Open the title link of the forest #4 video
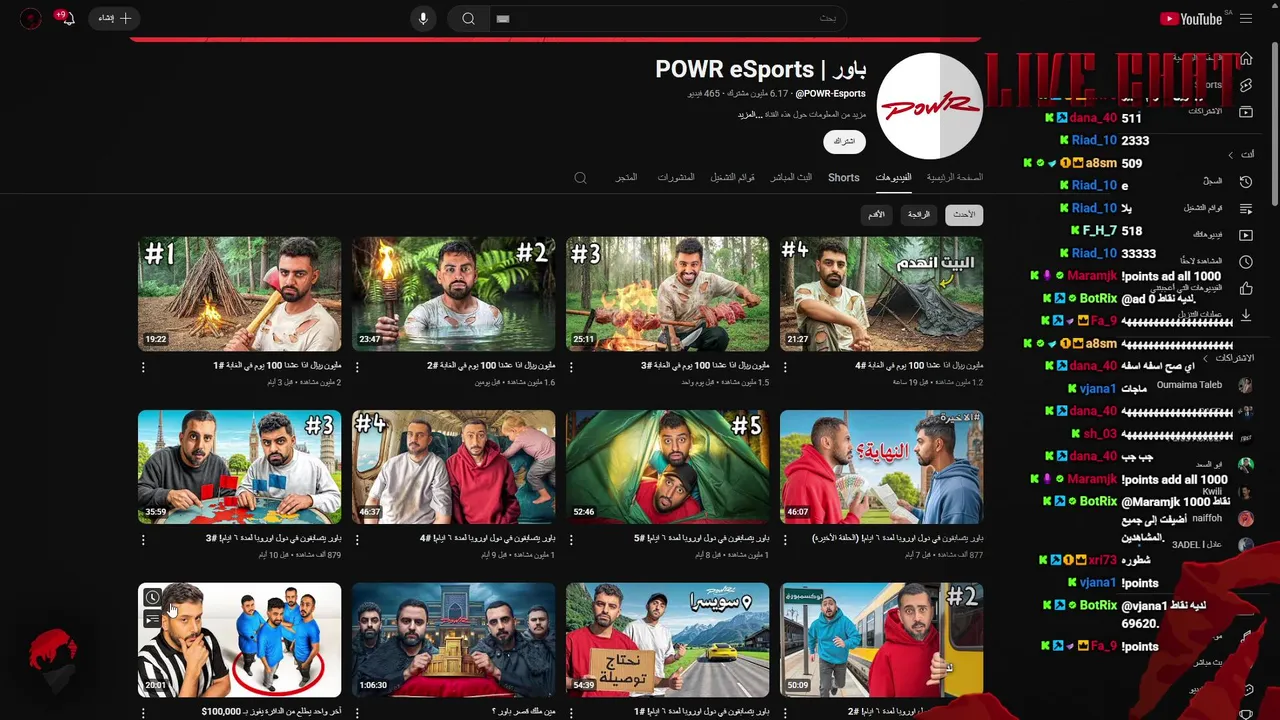Viewport: 1280px width, 720px height. (919, 365)
